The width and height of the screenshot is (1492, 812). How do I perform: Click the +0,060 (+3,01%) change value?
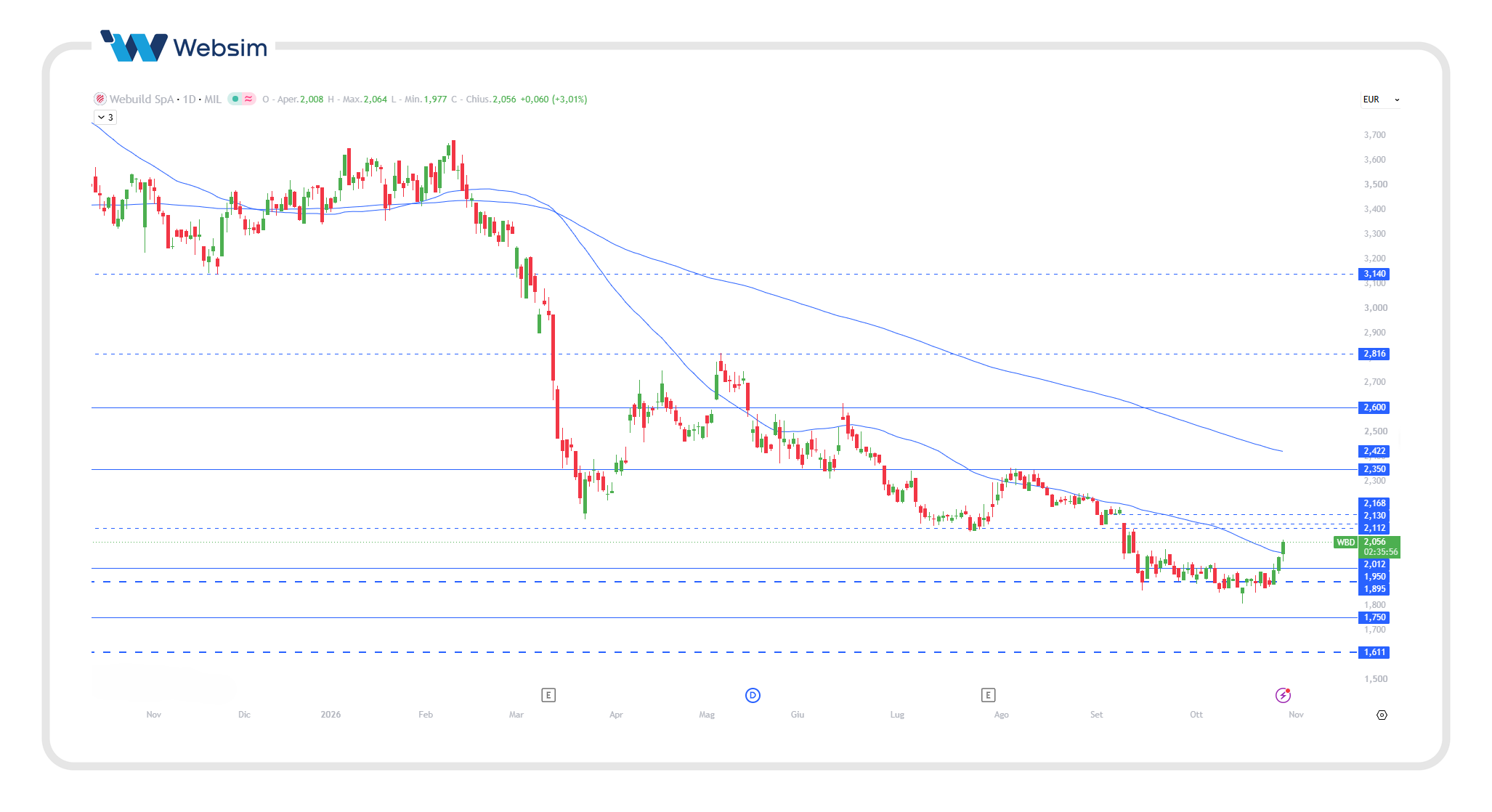554,99
